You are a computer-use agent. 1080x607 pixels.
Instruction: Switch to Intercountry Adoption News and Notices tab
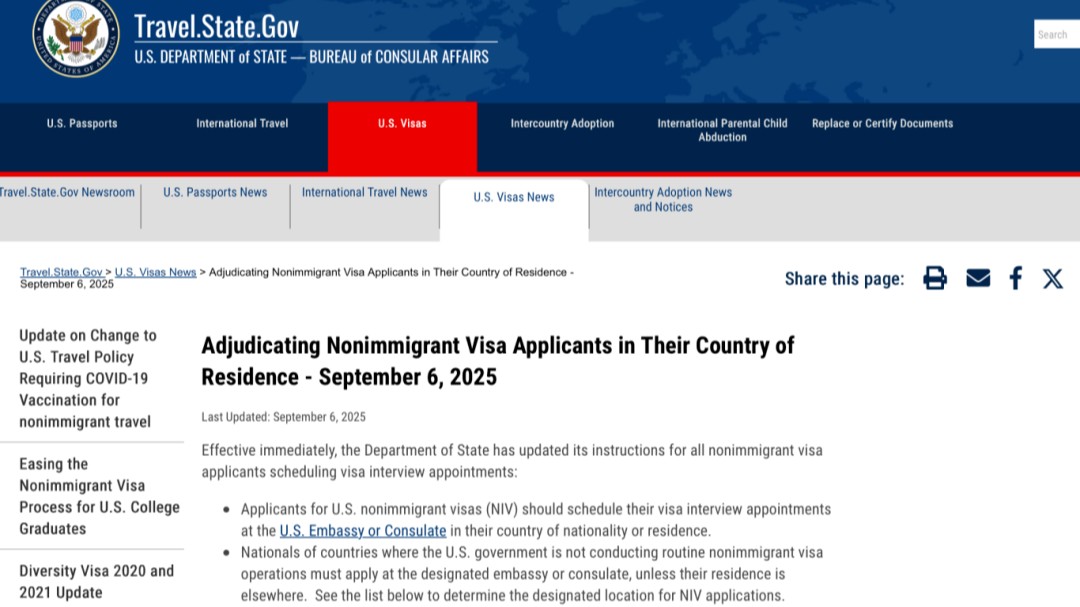click(663, 200)
